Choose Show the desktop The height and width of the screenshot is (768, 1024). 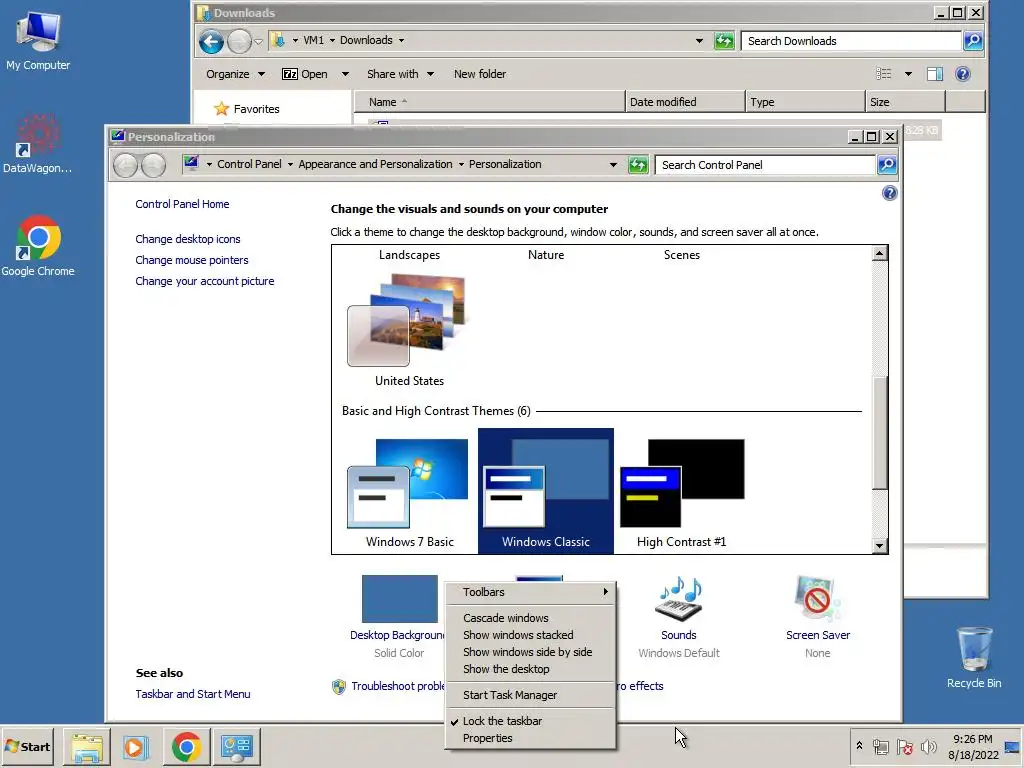point(530,669)
